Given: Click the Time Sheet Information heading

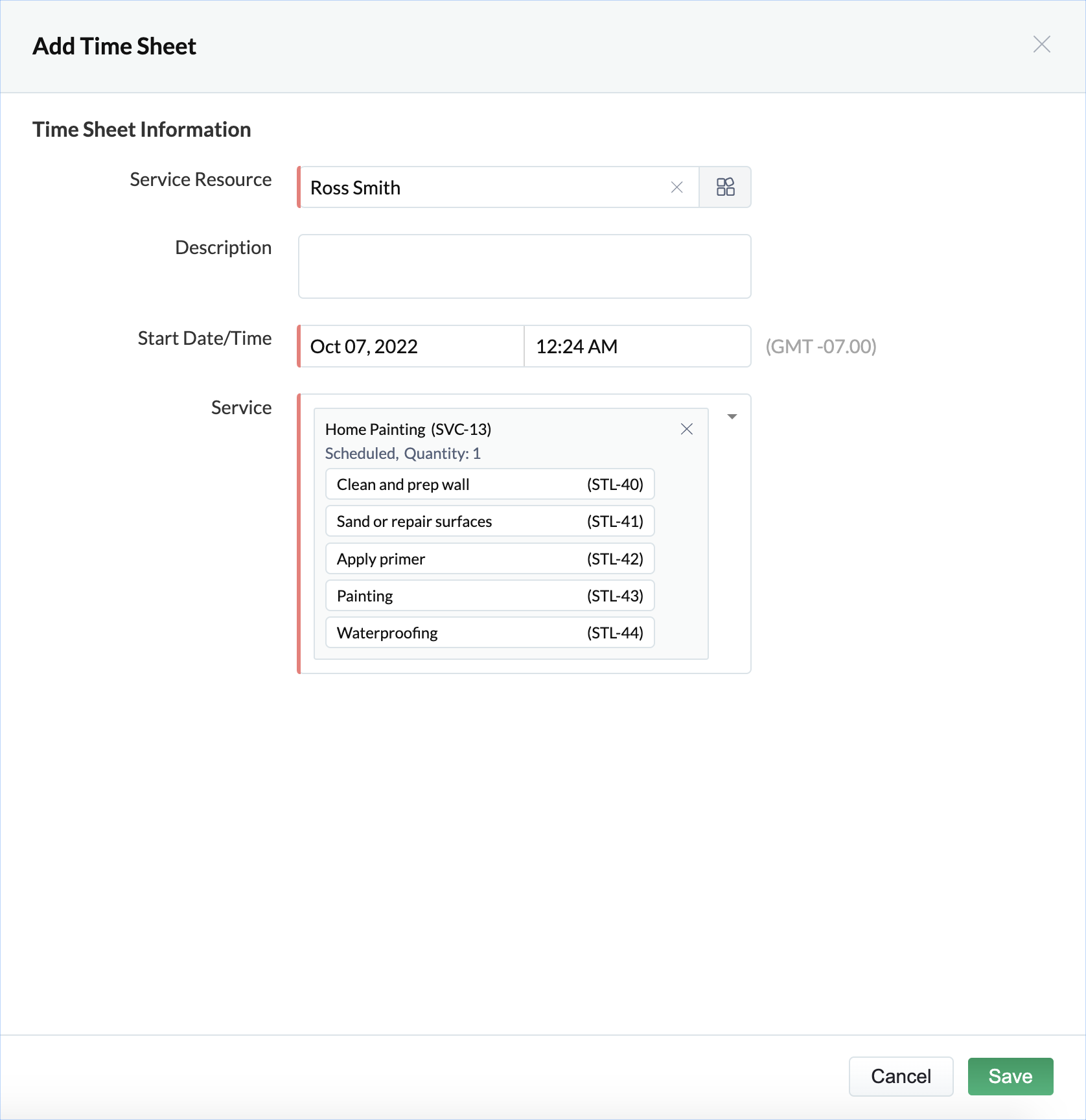Looking at the screenshot, I should [142, 130].
